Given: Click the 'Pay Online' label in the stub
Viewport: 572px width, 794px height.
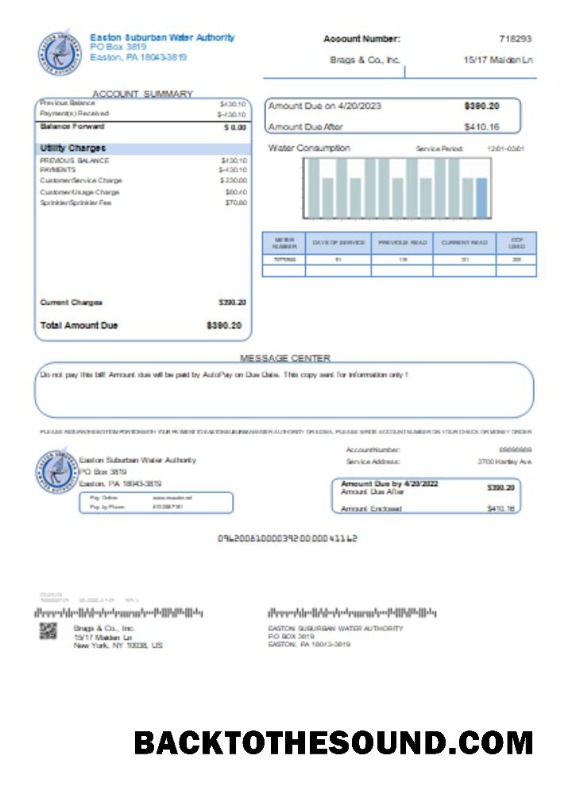Looking at the screenshot, I should point(104,498).
